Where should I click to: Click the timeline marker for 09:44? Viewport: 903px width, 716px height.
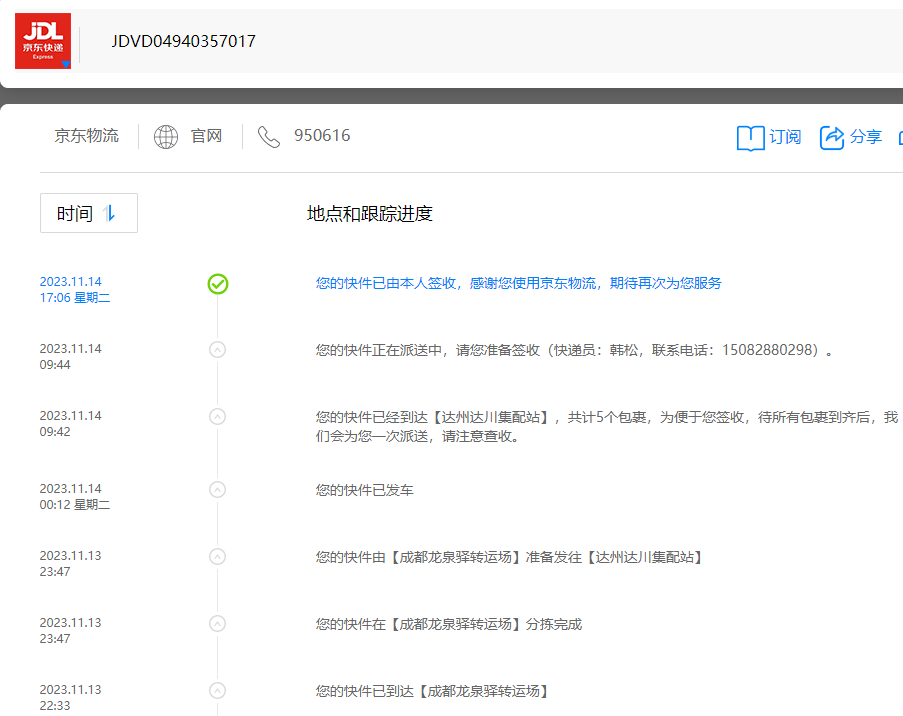tap(217, 350)
